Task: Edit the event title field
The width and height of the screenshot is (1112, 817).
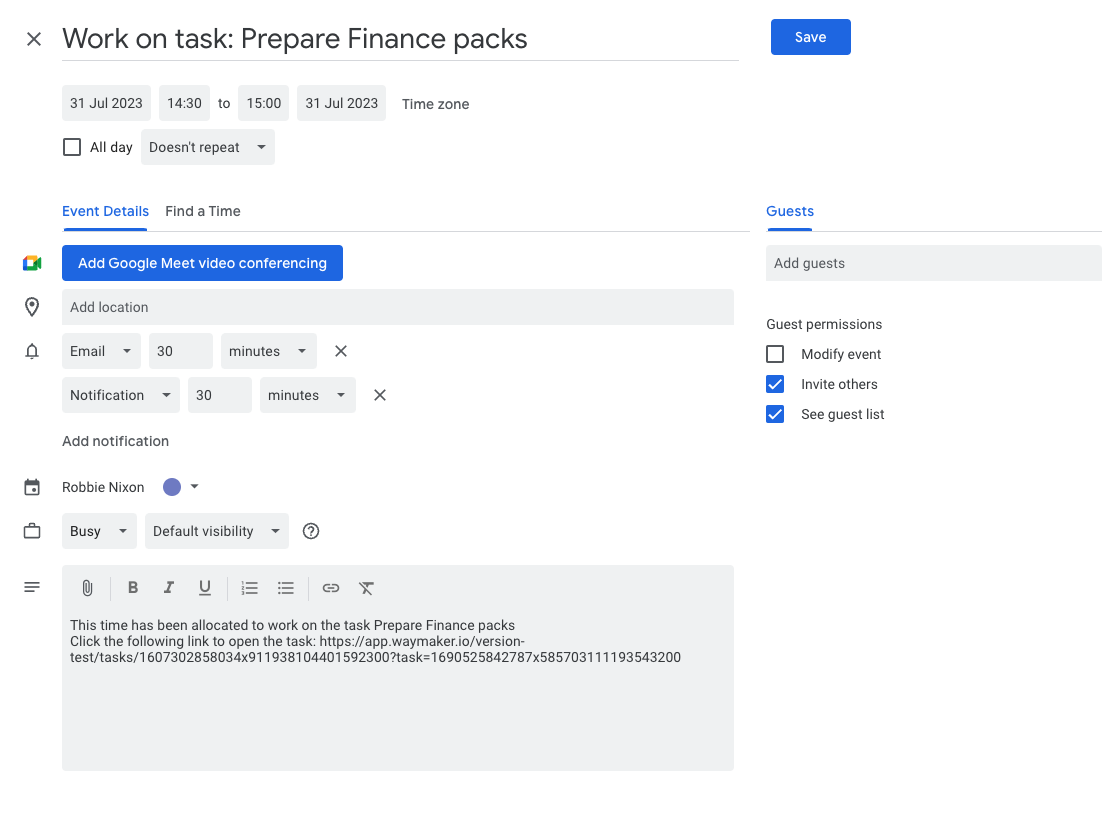Action: pos(401,39)
